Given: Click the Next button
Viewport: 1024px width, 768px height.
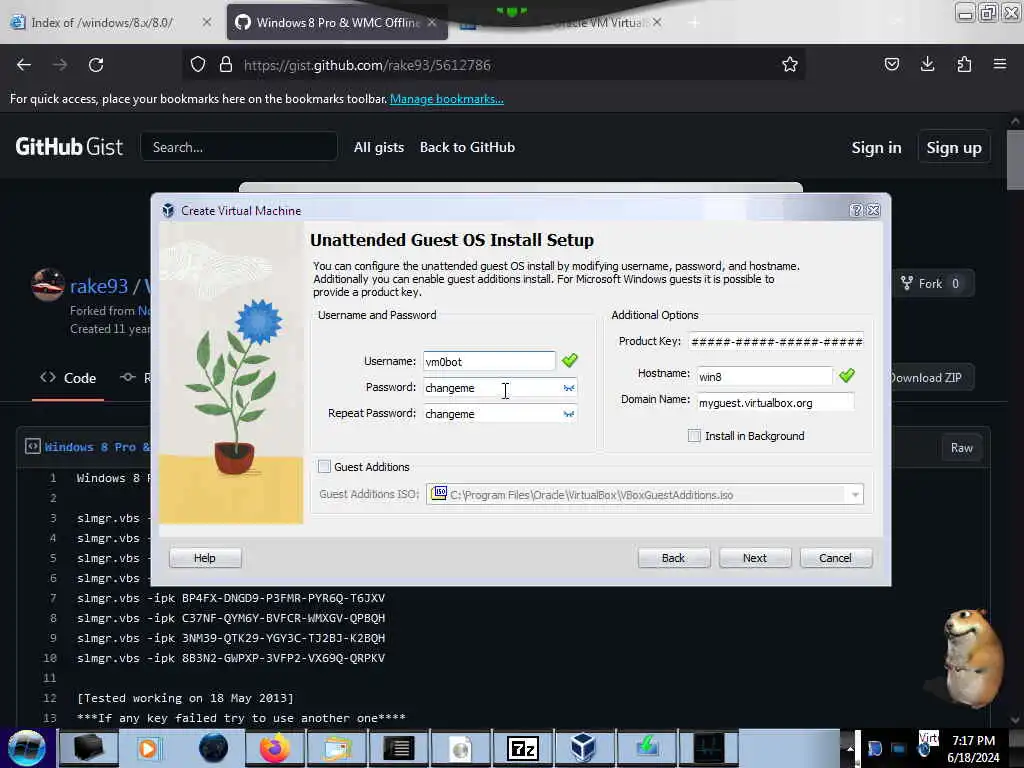Looking at the screenshot, I should click(755, 558).
